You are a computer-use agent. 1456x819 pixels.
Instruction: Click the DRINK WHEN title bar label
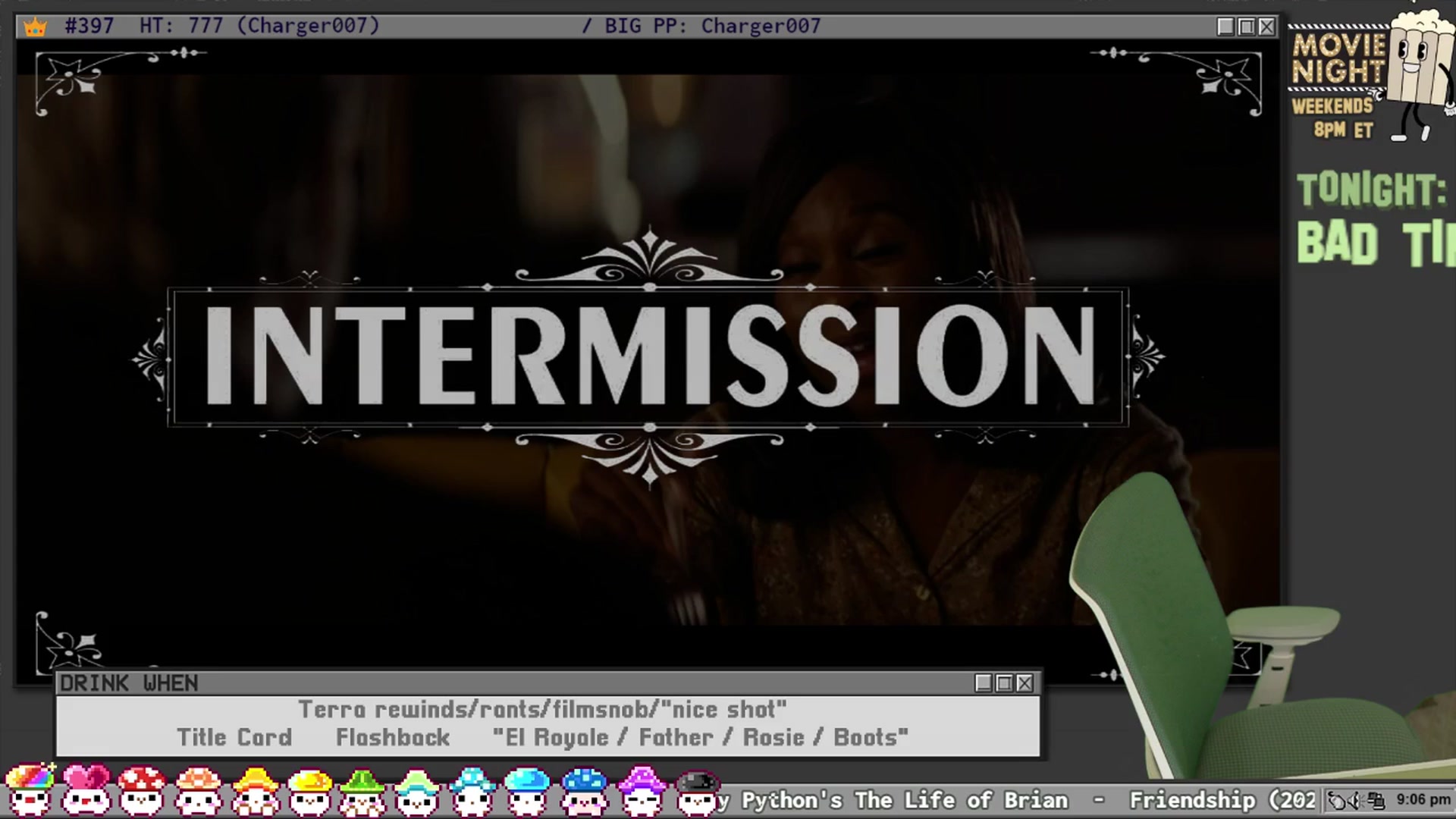(x=129, y=683)
